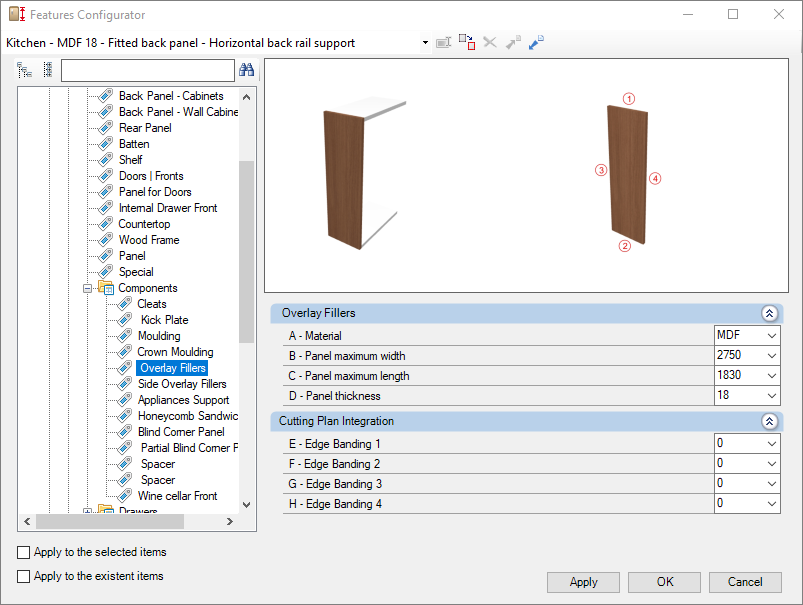The height and width of the screenshot is (605, 803).
Task: Click the tag icon next to Cleats
Action: pyautogui.click(x=124, y=304)
